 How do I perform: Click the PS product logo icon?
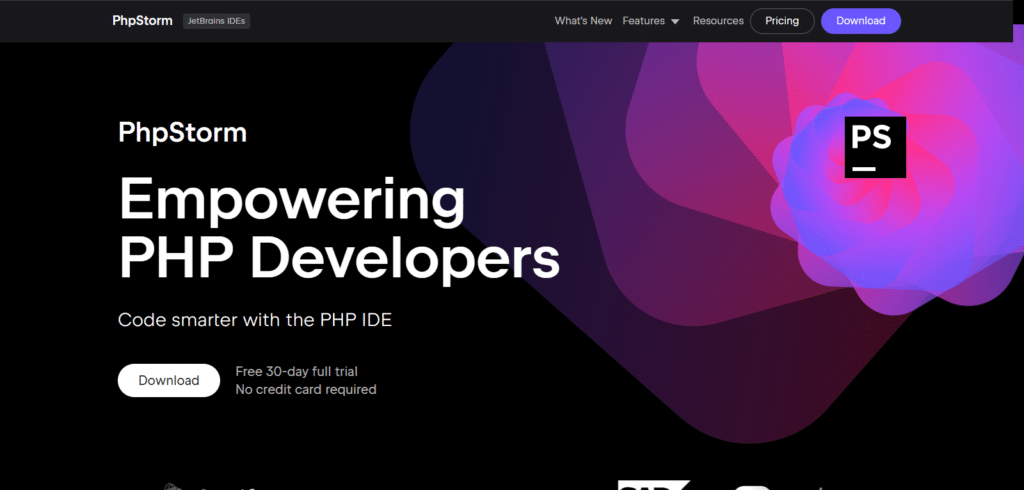click(875, 147)
